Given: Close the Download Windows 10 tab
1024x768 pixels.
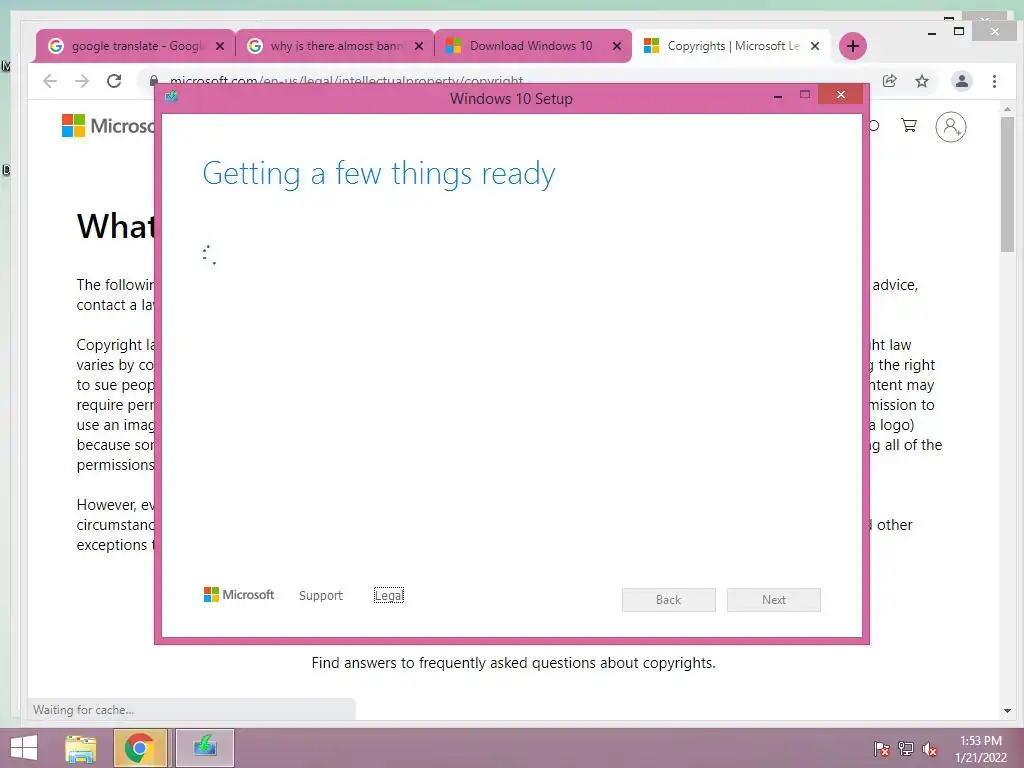Looking at the screenshot, I should [x=616, y=46].
